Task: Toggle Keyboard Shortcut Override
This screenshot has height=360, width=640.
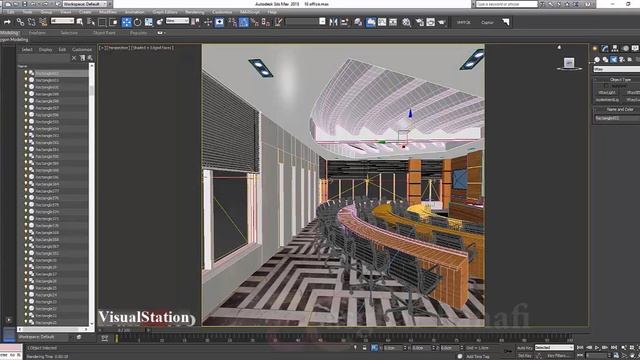Action: pos(219,22)
